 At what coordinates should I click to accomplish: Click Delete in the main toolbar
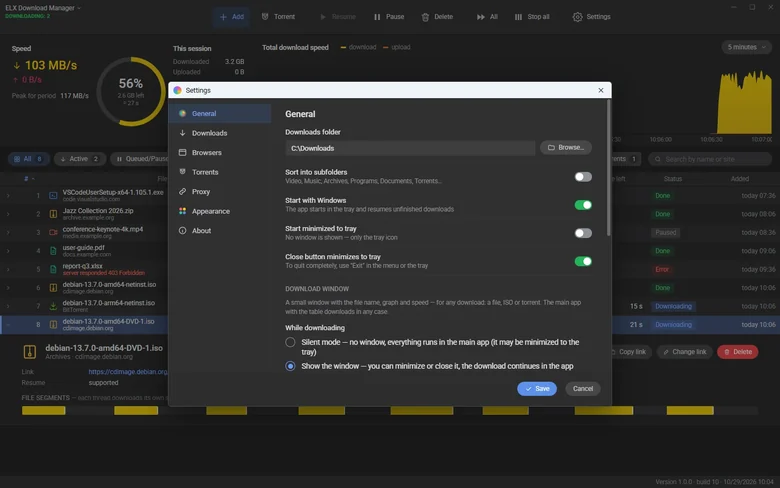[437, 17]
